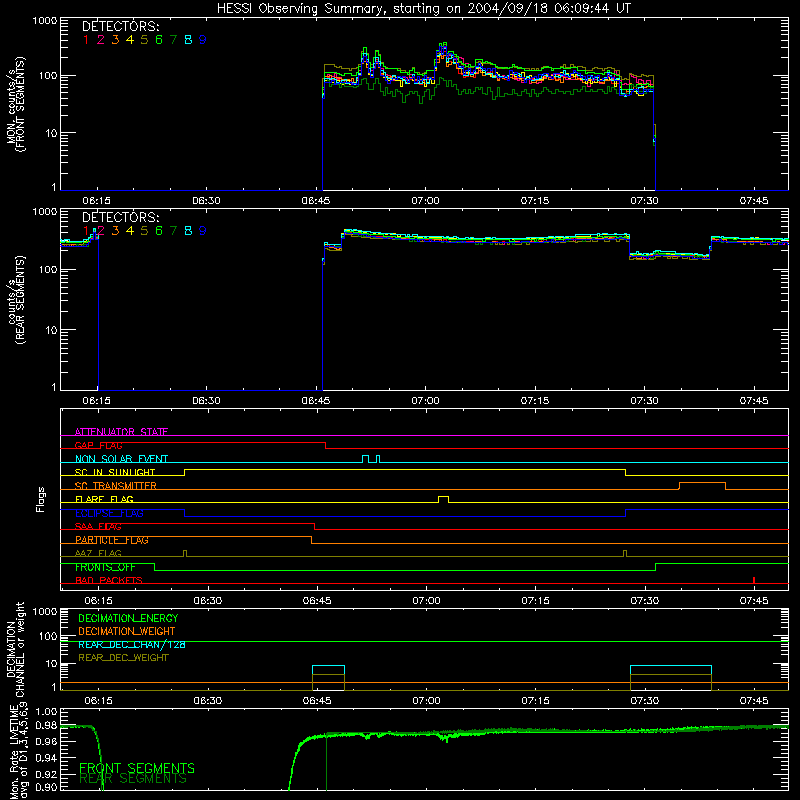Click yellow detector 4 in front segments legend

130,39
